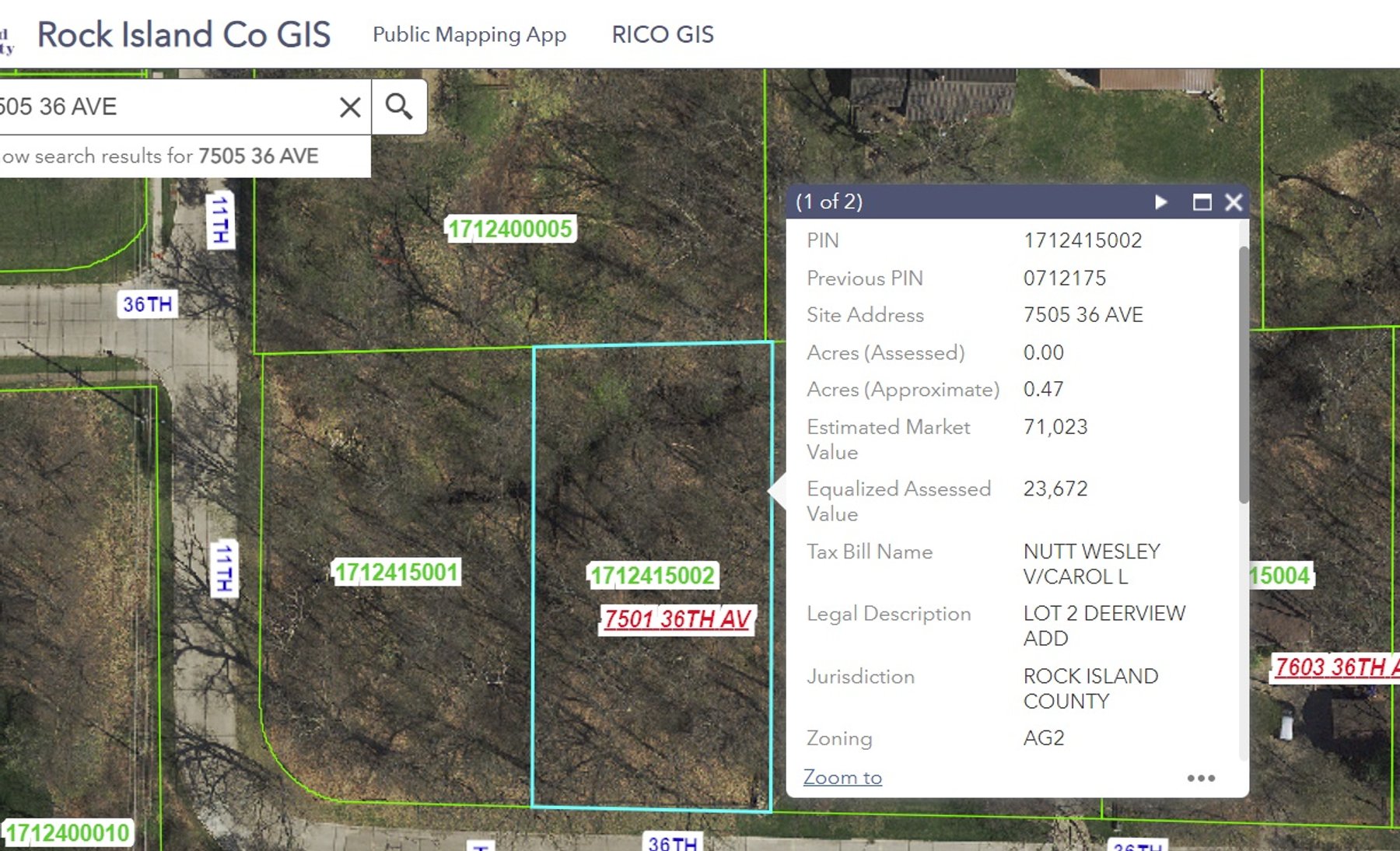This screenshot has height=851, width=1400.
Task: Clear the address search box
Action: click(350, 107)
